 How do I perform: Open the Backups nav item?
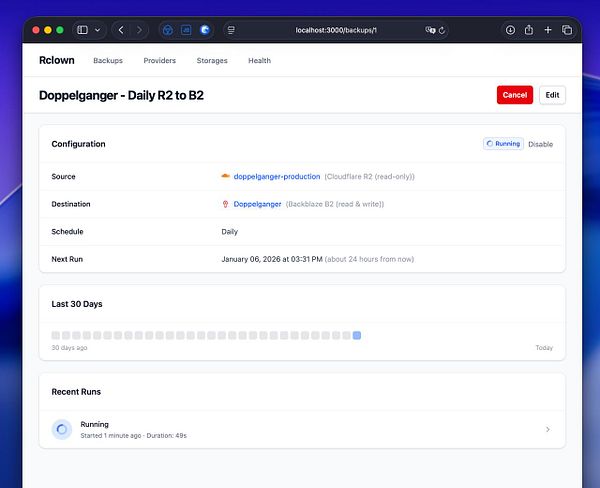(108, 60)
